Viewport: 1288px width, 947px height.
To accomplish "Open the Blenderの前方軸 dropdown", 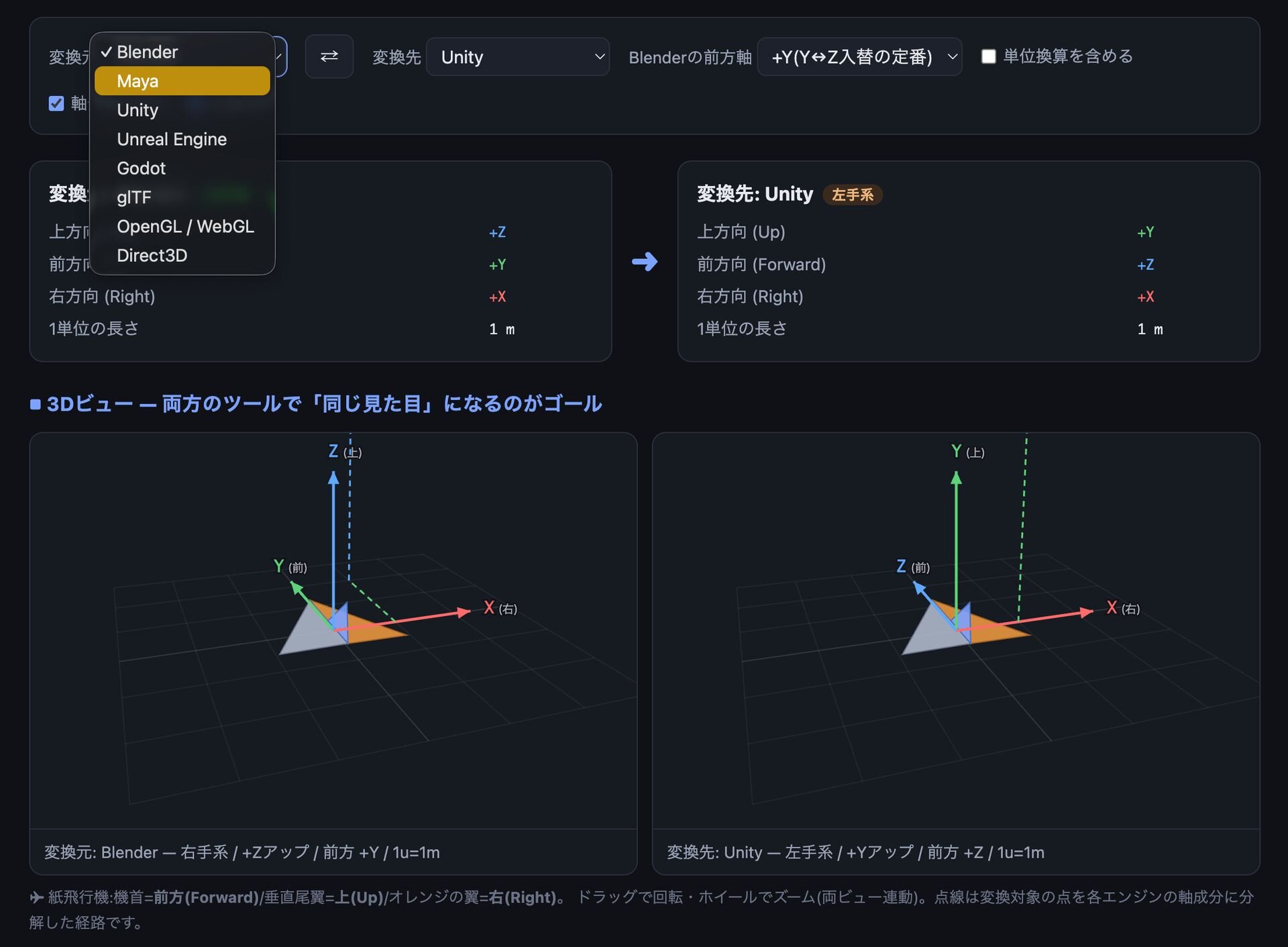I will [859, 57].
